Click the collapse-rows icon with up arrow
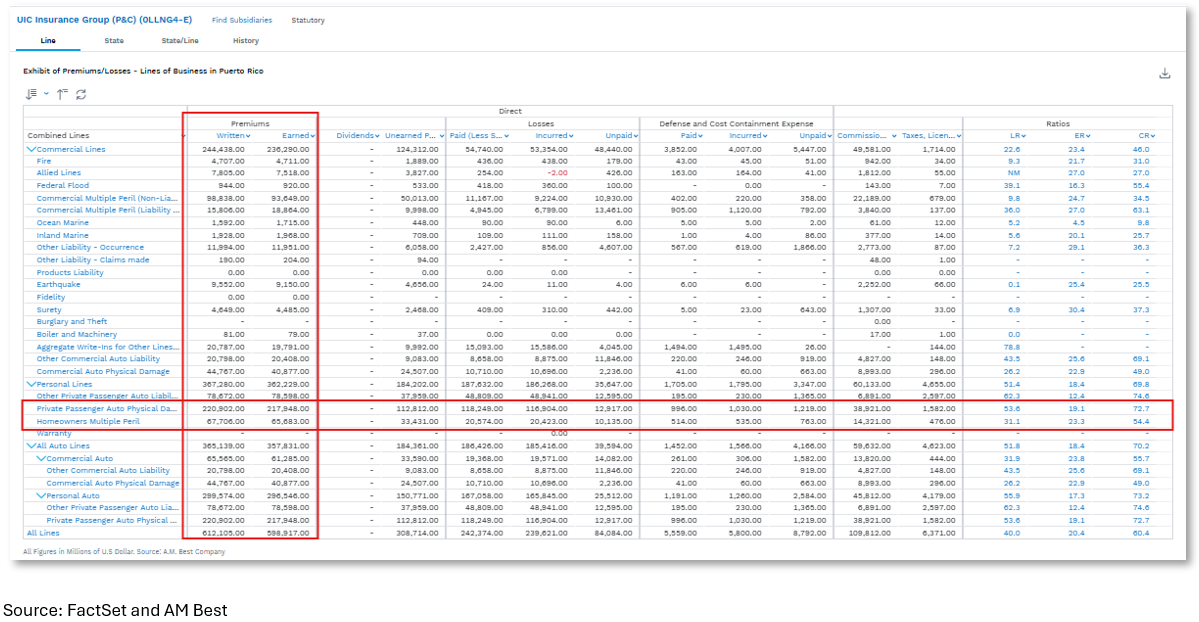 click(x=62, y=94)
